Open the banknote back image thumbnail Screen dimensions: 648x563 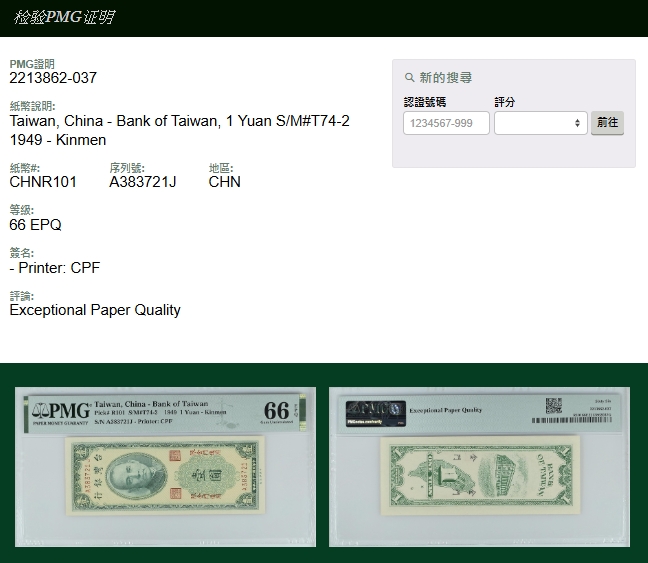point(479,467)
